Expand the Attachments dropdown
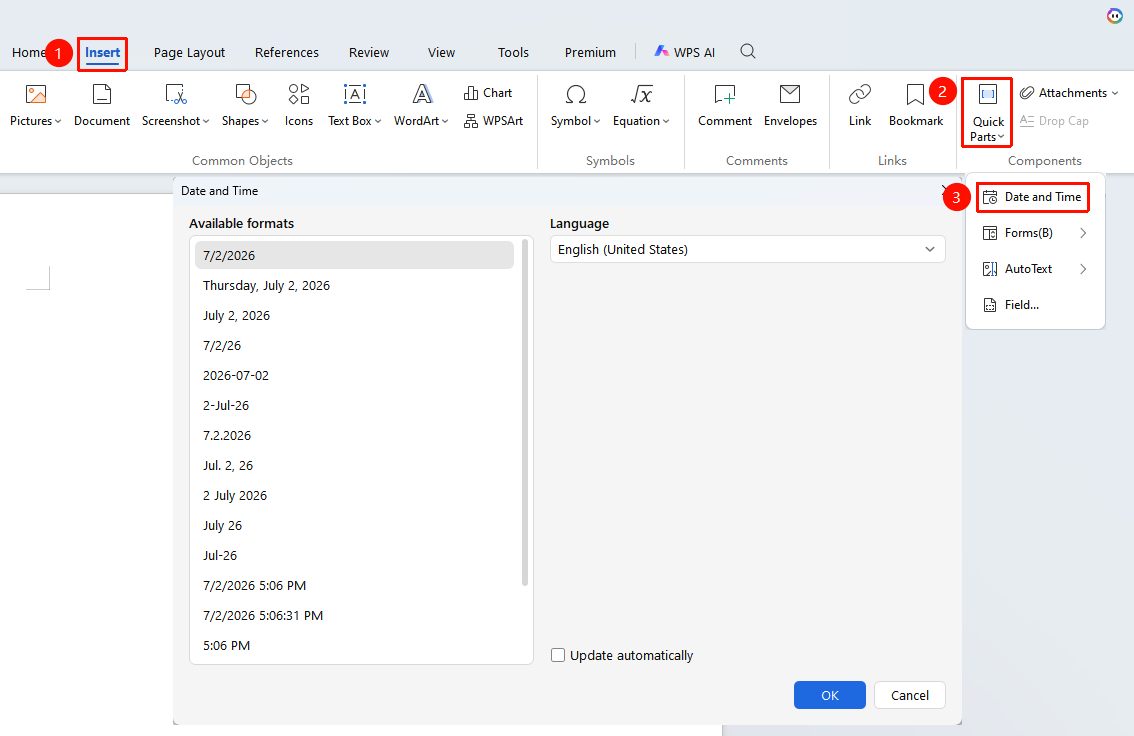Viewport: 1134px width, 736px height. (x=1069, y=93)
